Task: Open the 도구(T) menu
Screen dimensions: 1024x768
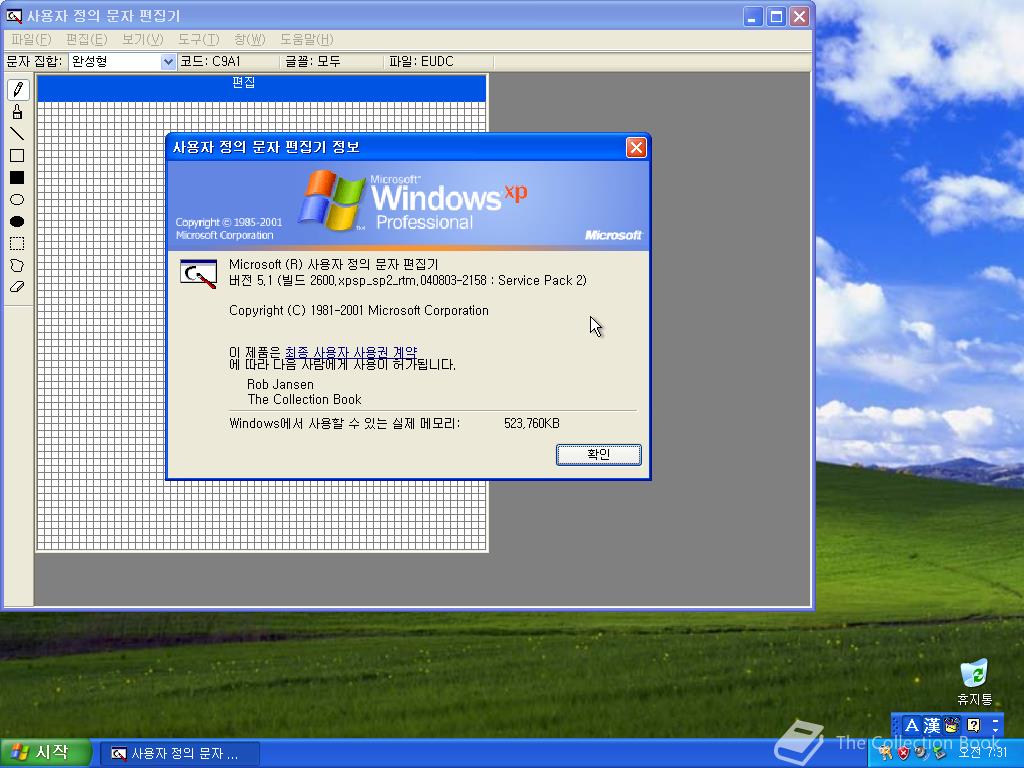Action: point(199,39)
